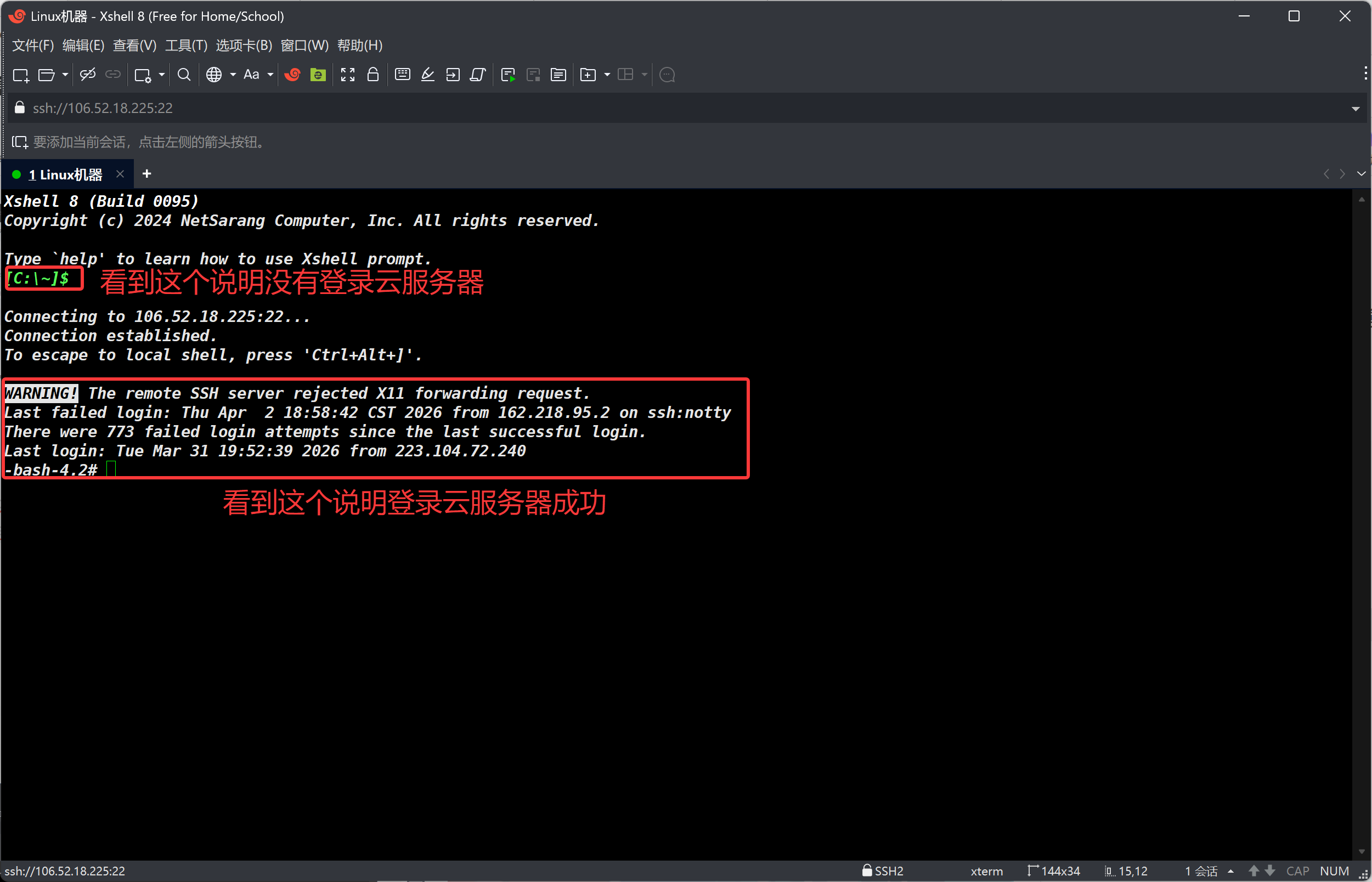This screenshot has width=1372, height=882.
Task: Open the Find magnifier tool
Action: (184, 75)
